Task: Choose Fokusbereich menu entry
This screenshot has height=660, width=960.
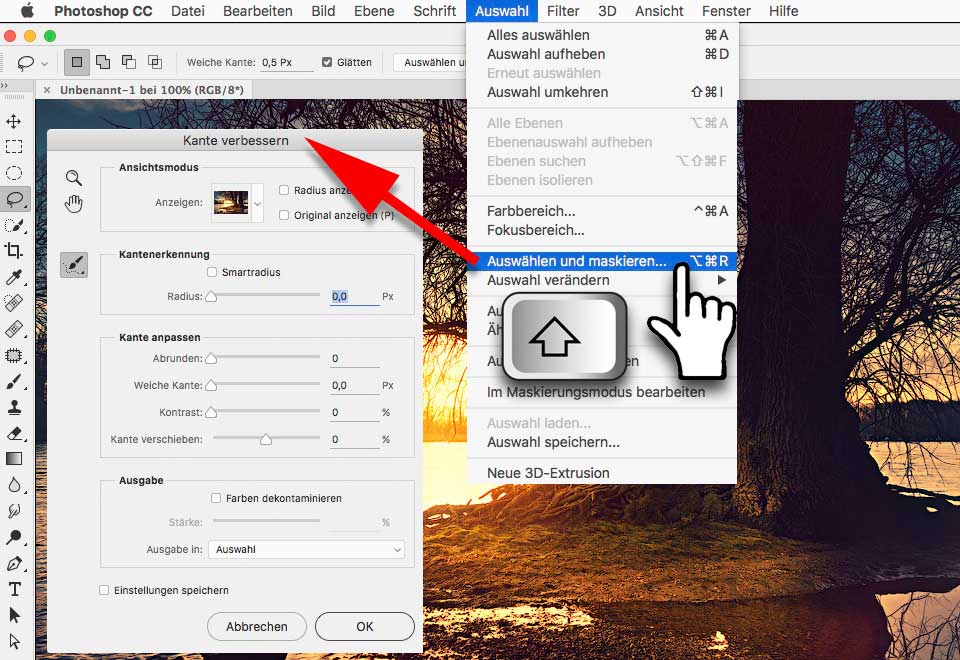Action: 601,230
